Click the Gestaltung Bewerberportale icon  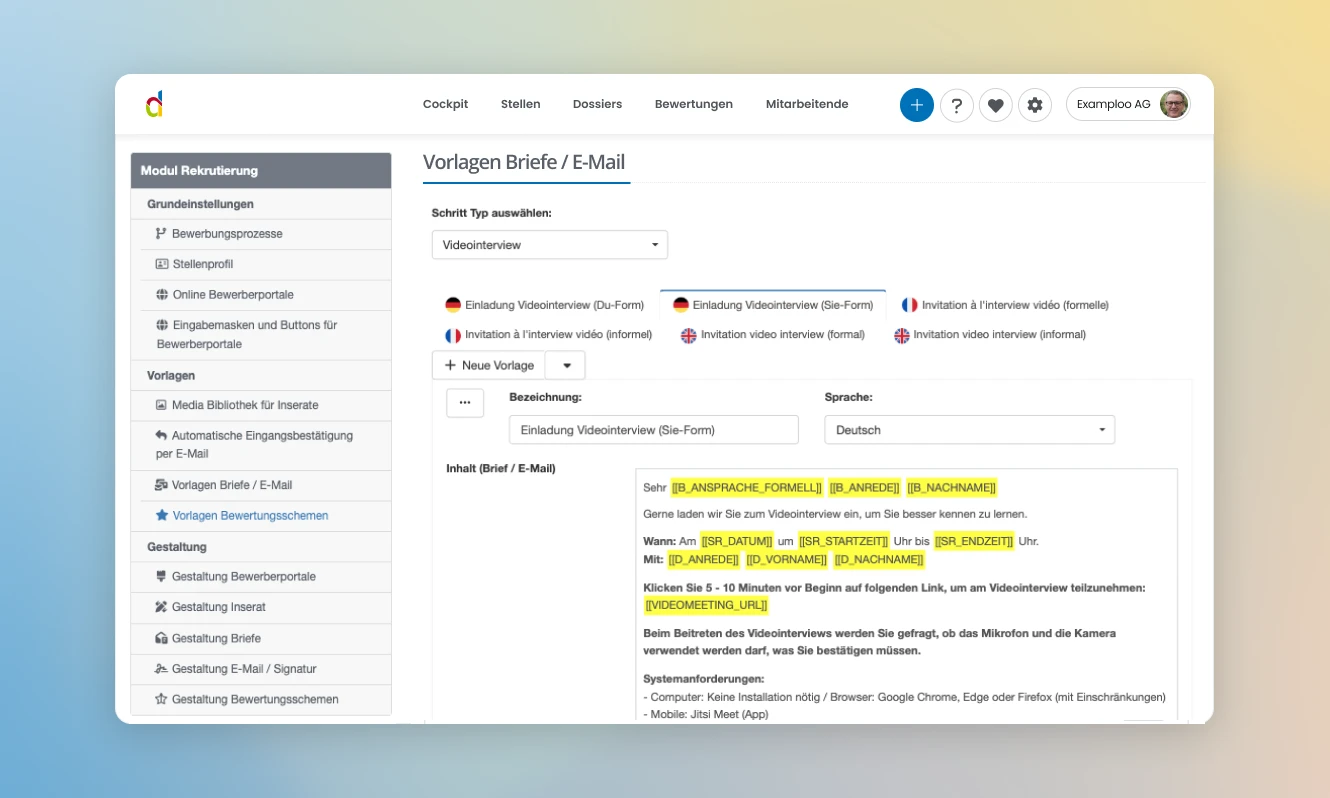coord(162,576)
